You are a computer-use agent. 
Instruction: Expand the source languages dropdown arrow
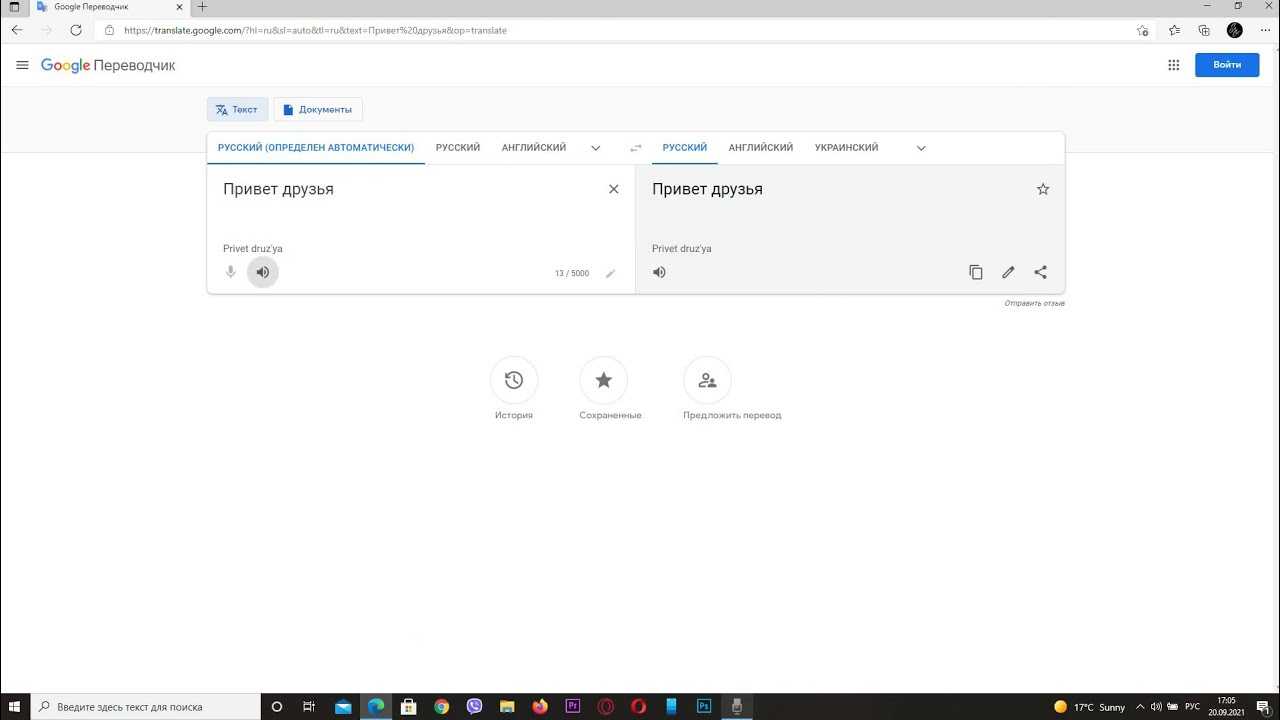click(x=596, y=148)
